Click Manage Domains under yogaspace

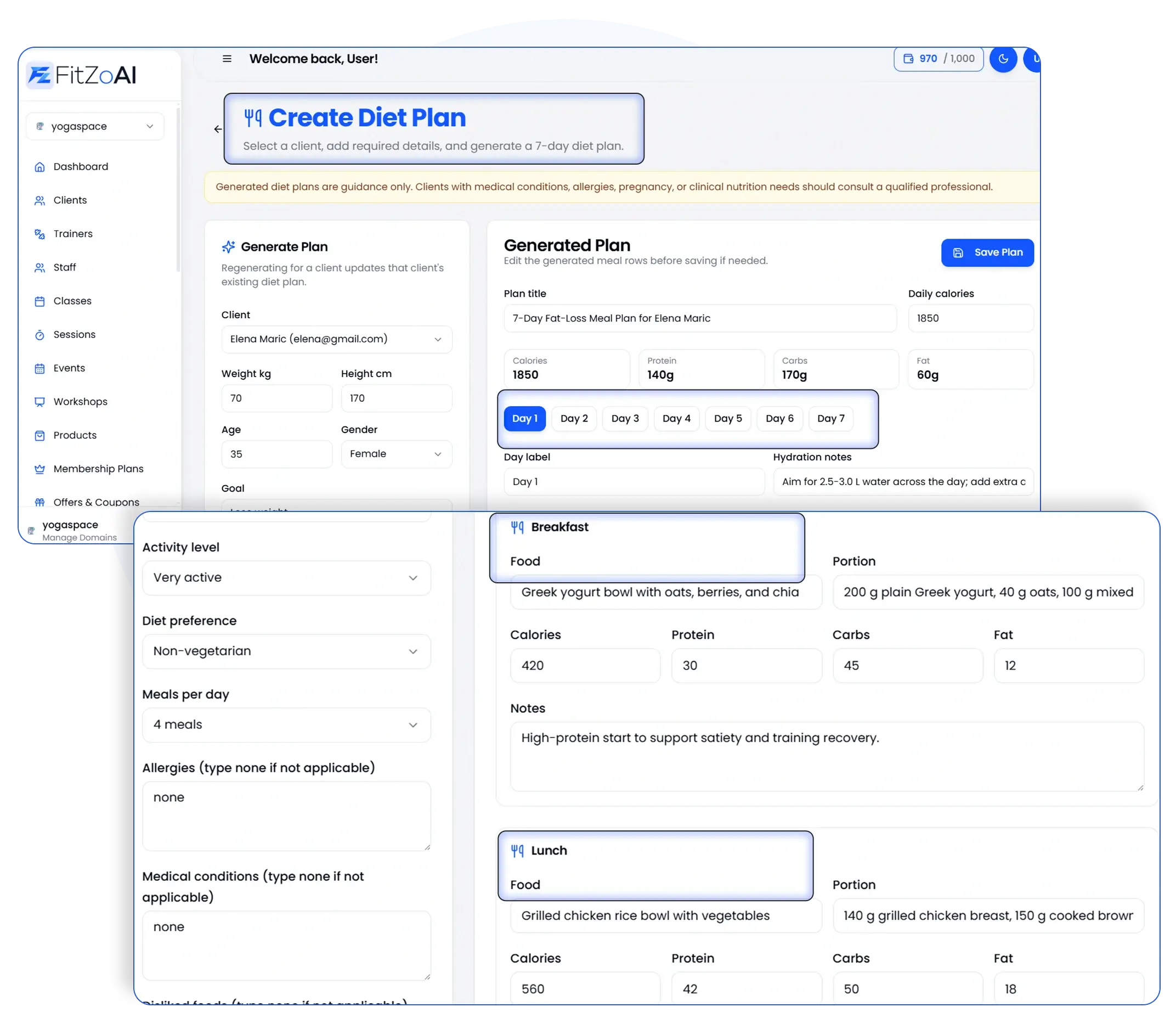pyautogui.click(x=80, y=538)
